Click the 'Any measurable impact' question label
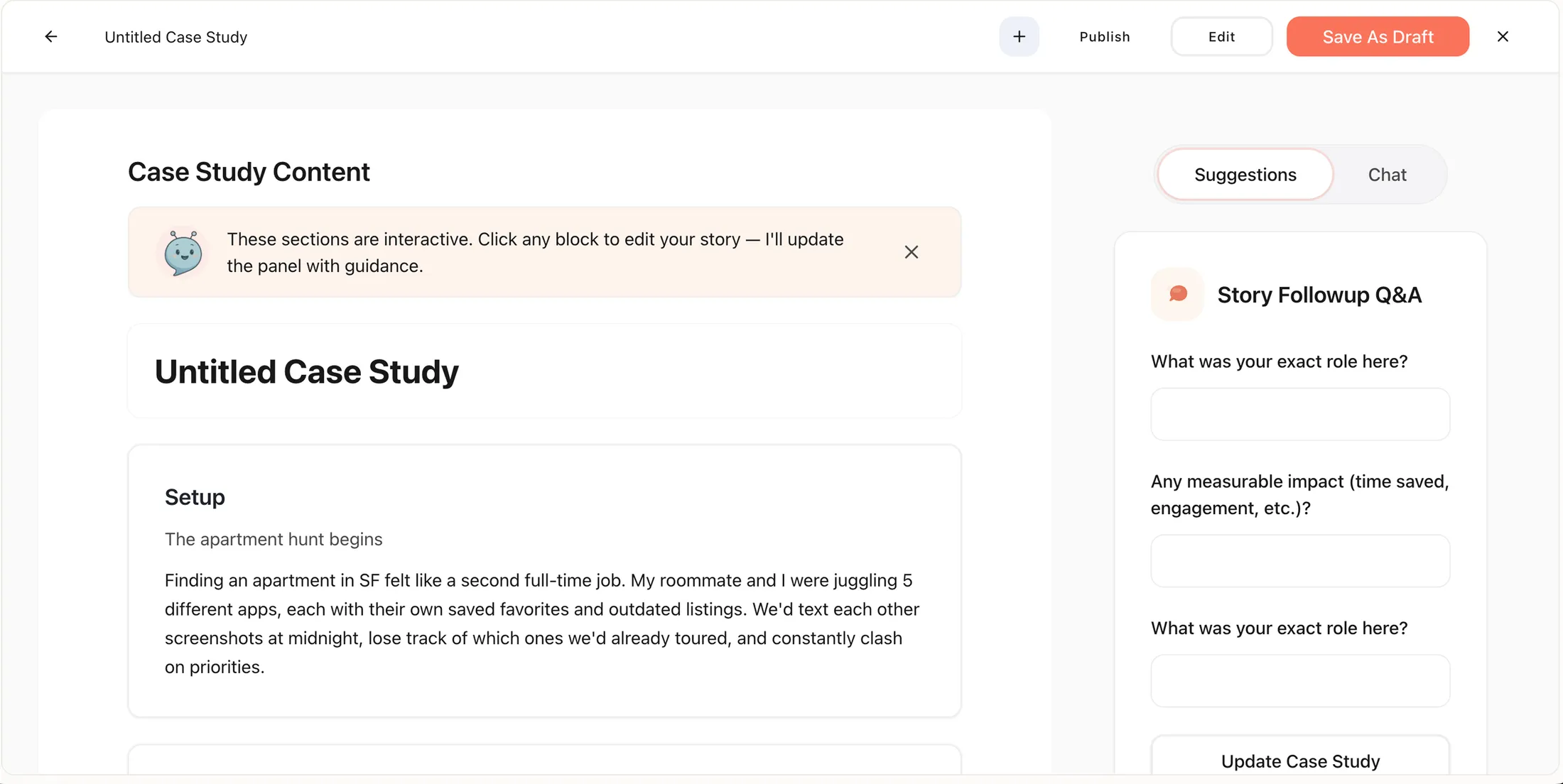 1299,494
